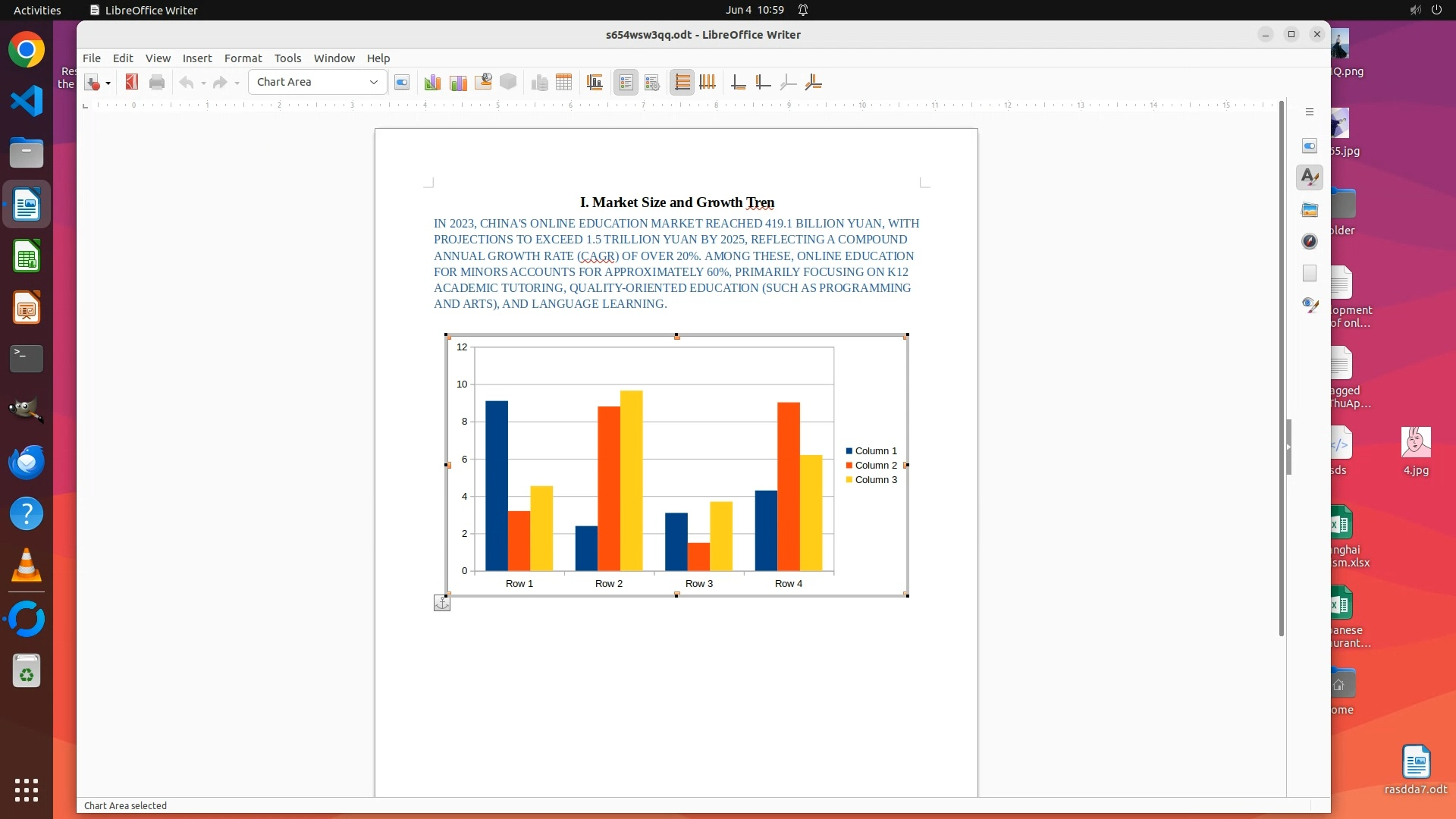Open the Styles panel in sidebar
The width and height of the screenshot is (1456, 819).
tap(1310, 177)
